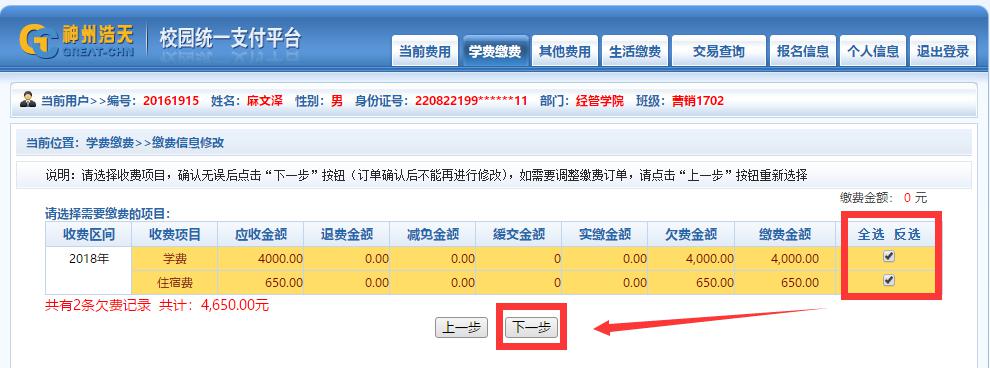Click the 神州浩天 GREAT-CHN logo

[77, 41]
